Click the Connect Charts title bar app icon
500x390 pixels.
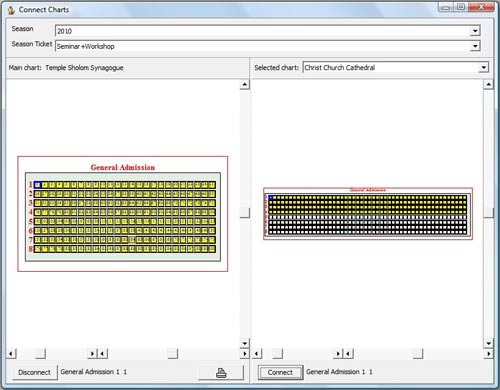click(x=11, y=10)
